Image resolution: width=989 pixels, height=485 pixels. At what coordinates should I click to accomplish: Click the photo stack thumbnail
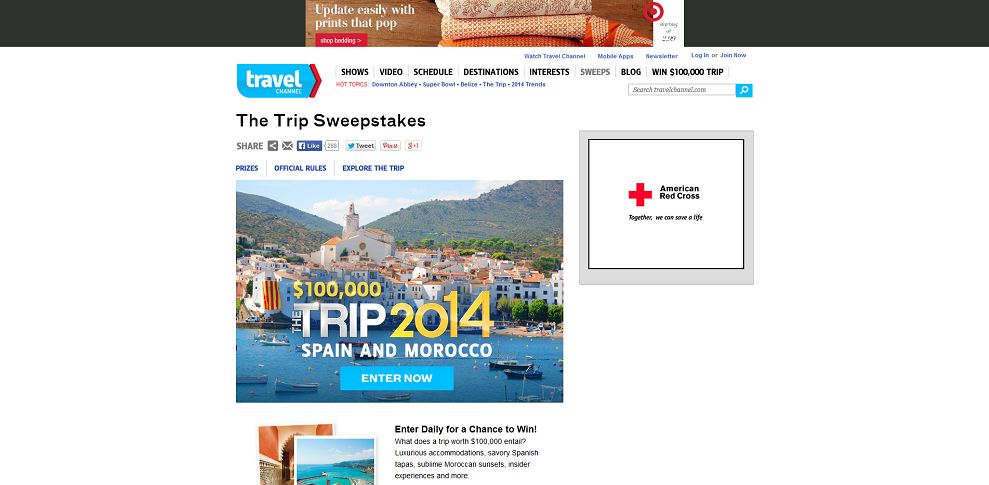(317, 454)
